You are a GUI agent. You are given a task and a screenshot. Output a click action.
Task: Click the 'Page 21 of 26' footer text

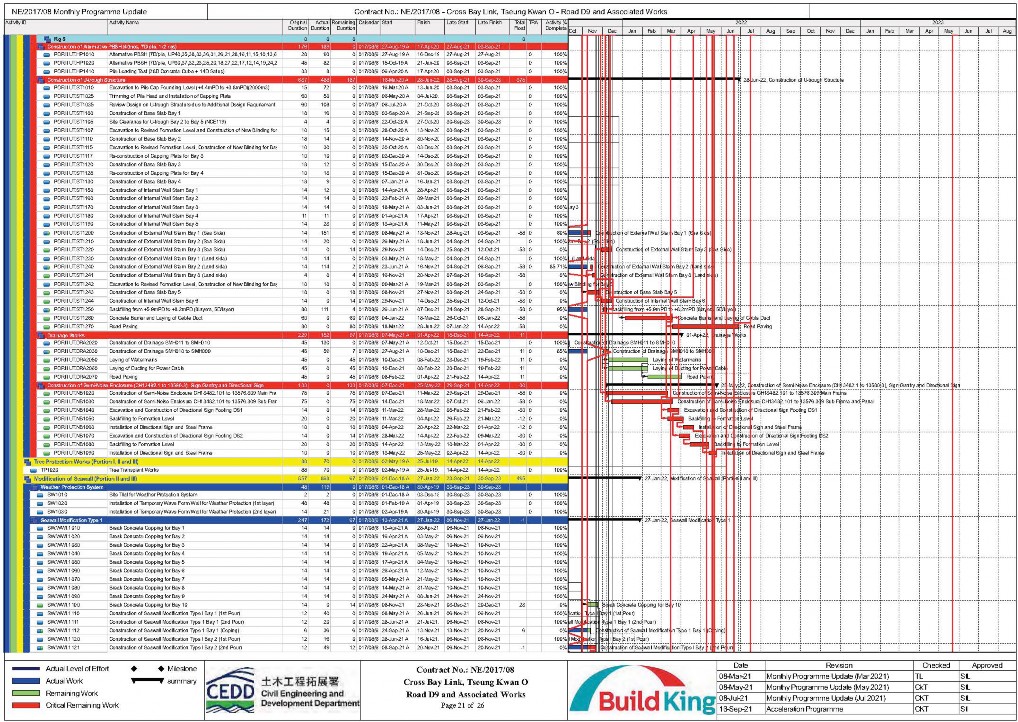tap(461, 704)
